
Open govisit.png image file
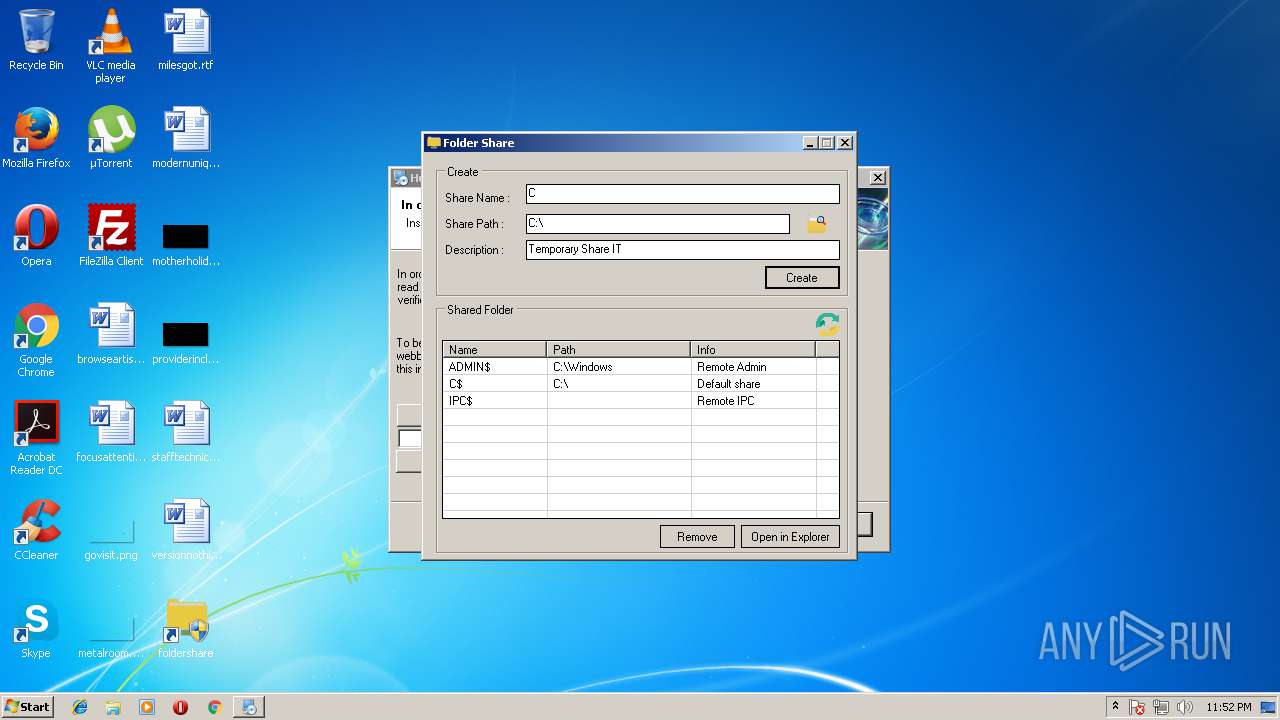[x=110, y=540]
